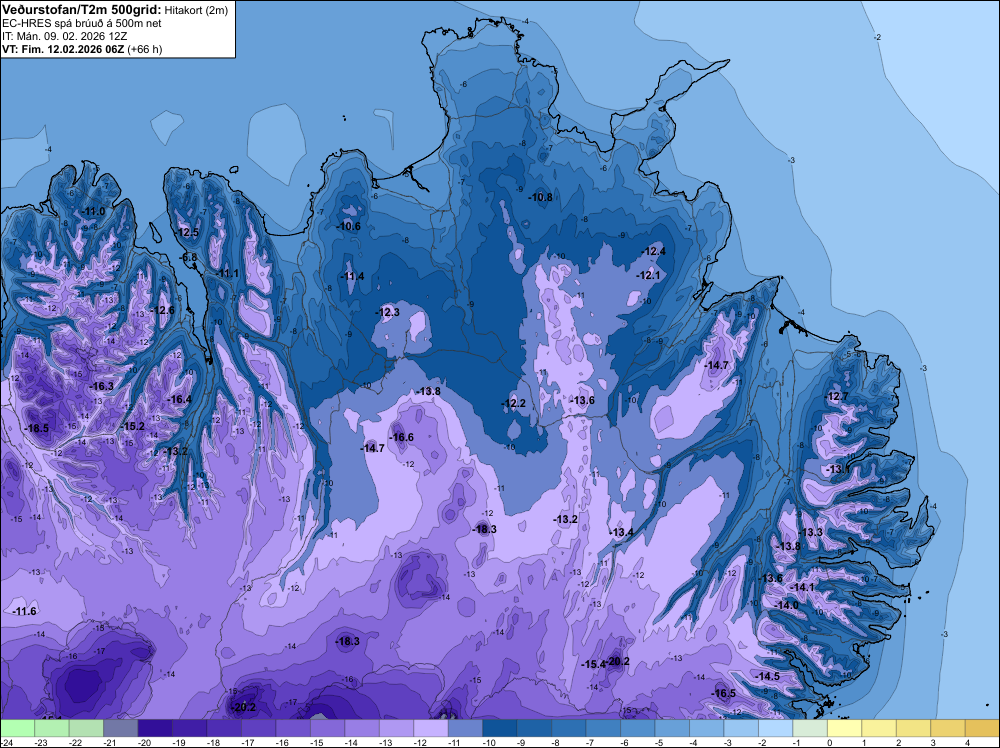Viewport: 1000px width, 748px height.
Task: Select the -16.5 temperature reading
Action: tap(724, 693)
